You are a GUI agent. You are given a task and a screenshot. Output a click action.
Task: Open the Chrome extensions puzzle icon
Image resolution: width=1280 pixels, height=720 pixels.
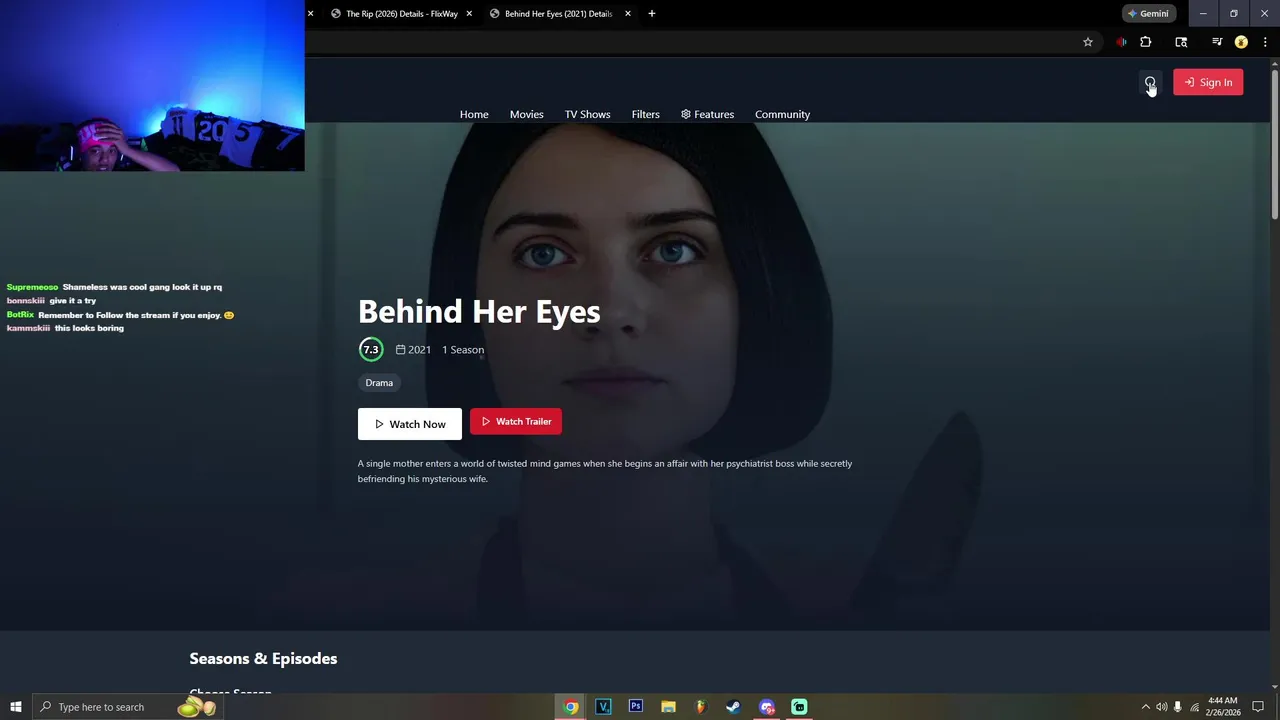pyautogui.click(x=1146, y=42)
